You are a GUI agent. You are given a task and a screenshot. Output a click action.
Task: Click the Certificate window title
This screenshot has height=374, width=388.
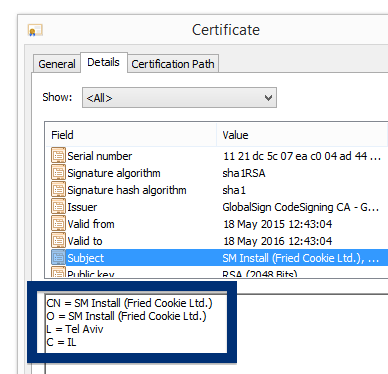point(226,30)
